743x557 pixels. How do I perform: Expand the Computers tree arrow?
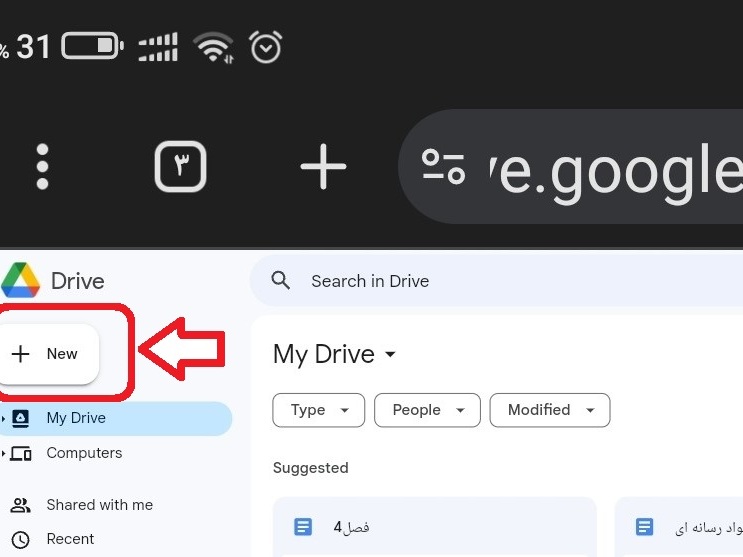click(x=3, y=454)
